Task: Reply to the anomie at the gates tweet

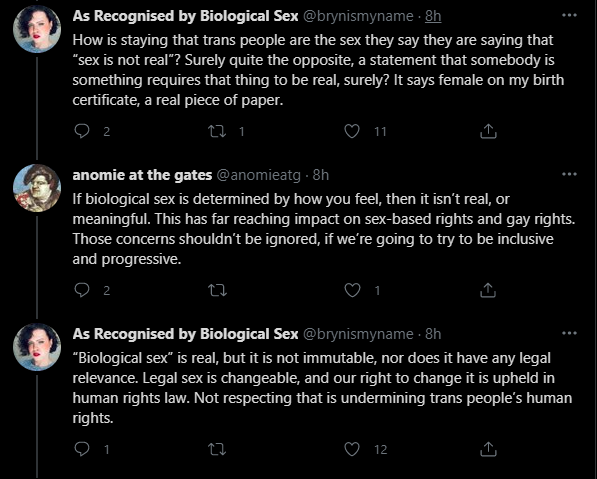Action: [81, 291]
